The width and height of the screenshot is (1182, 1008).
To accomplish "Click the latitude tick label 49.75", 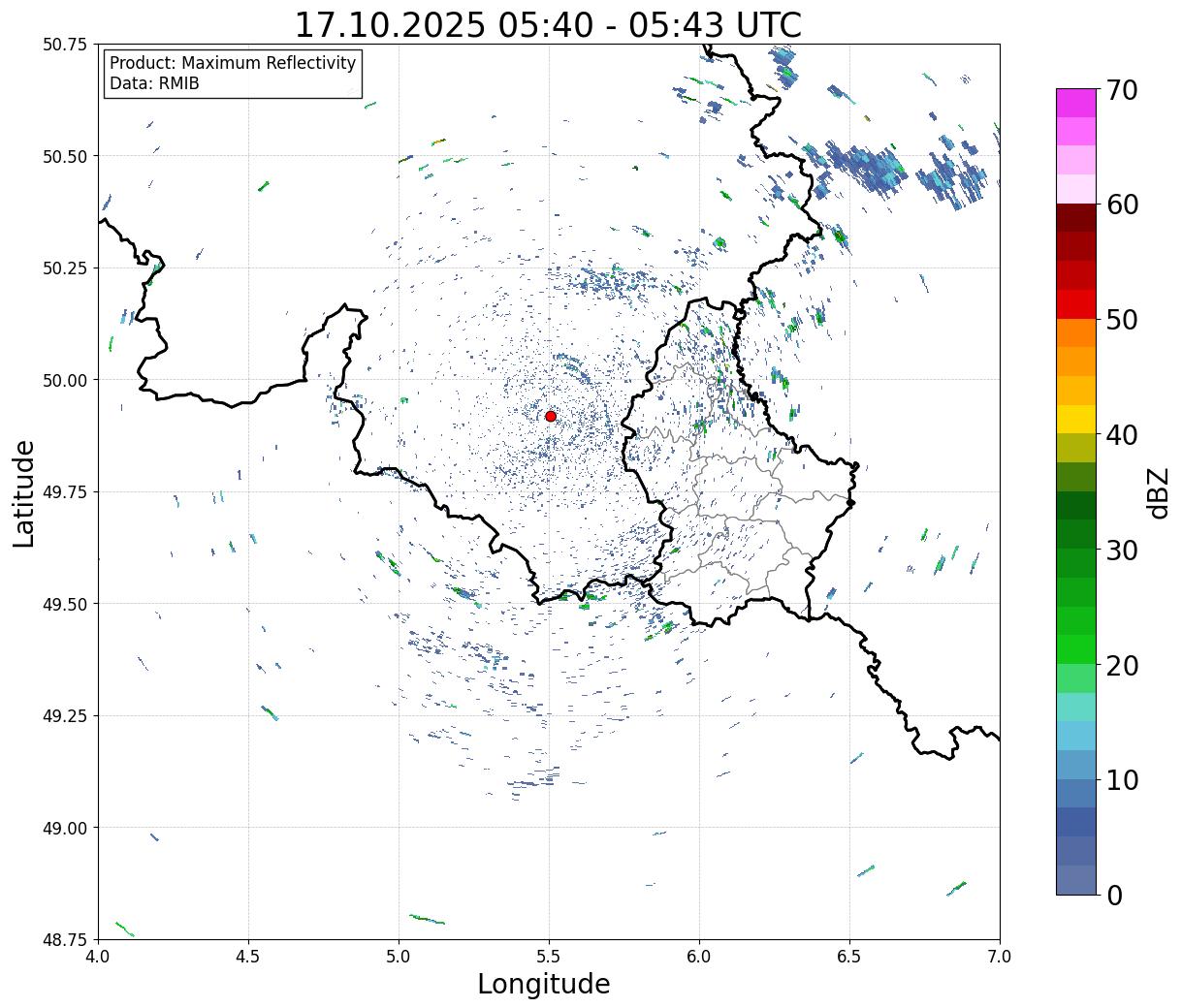I will (x=65, y=492).
